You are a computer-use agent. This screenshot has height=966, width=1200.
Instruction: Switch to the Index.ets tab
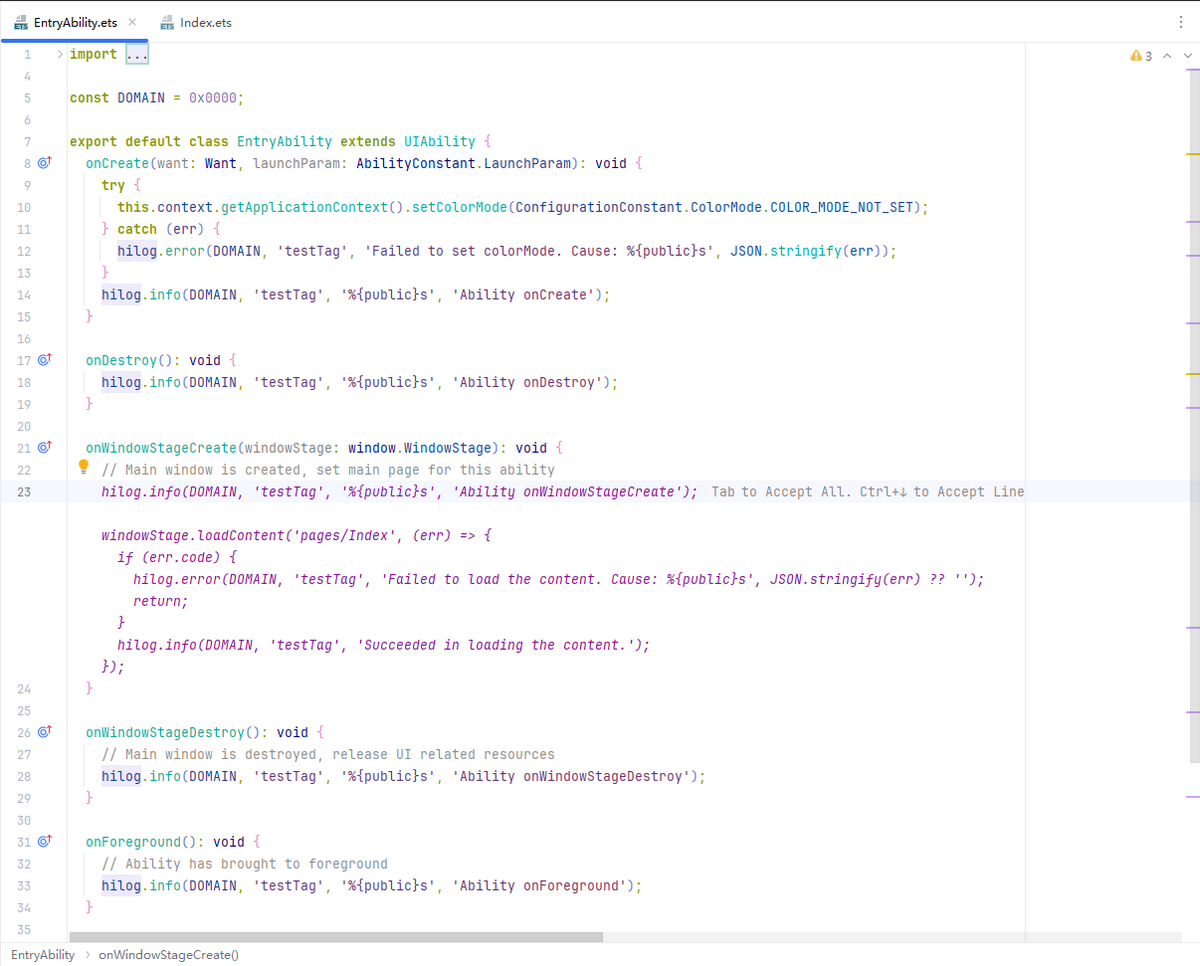(205, 22)
